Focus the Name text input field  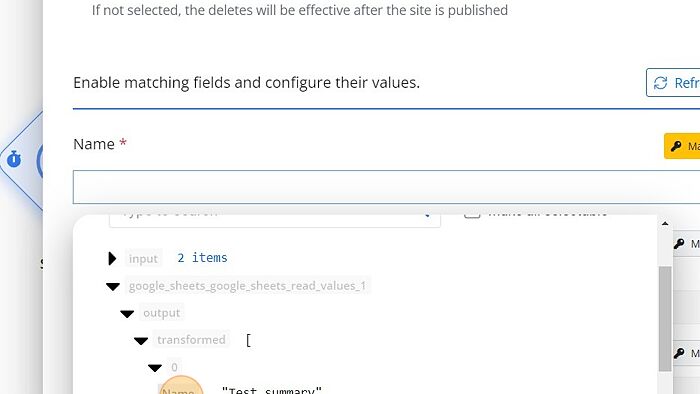386,187
